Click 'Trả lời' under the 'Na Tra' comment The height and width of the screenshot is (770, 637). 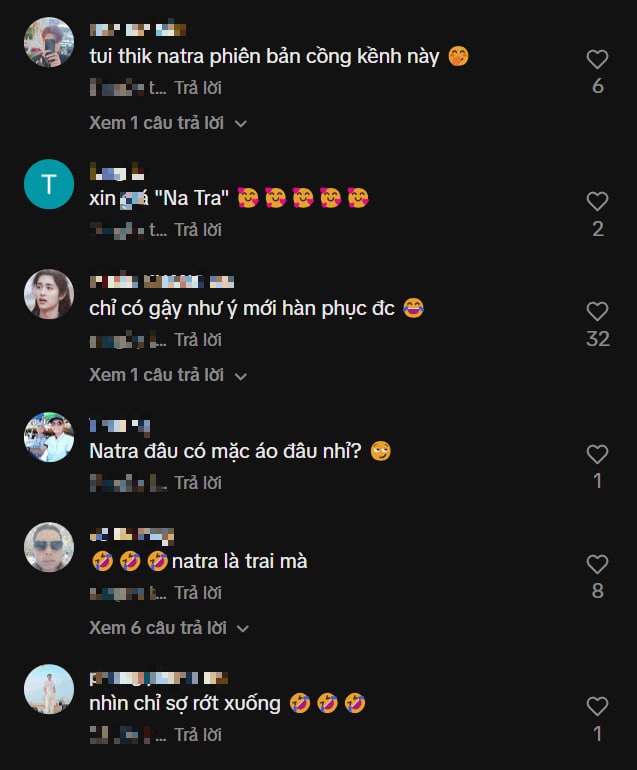click(198, 230)
